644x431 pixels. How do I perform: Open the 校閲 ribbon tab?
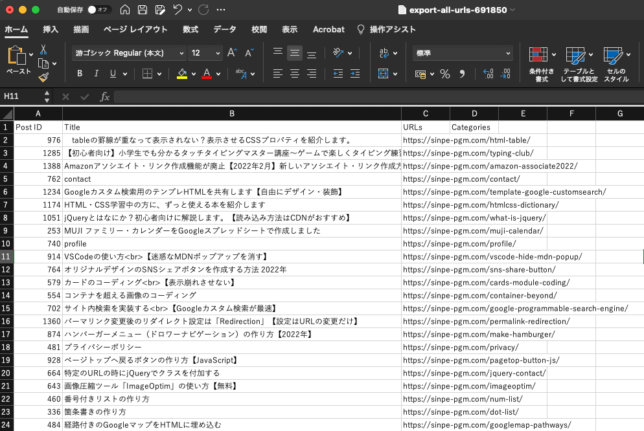click(x=259, y=29)
